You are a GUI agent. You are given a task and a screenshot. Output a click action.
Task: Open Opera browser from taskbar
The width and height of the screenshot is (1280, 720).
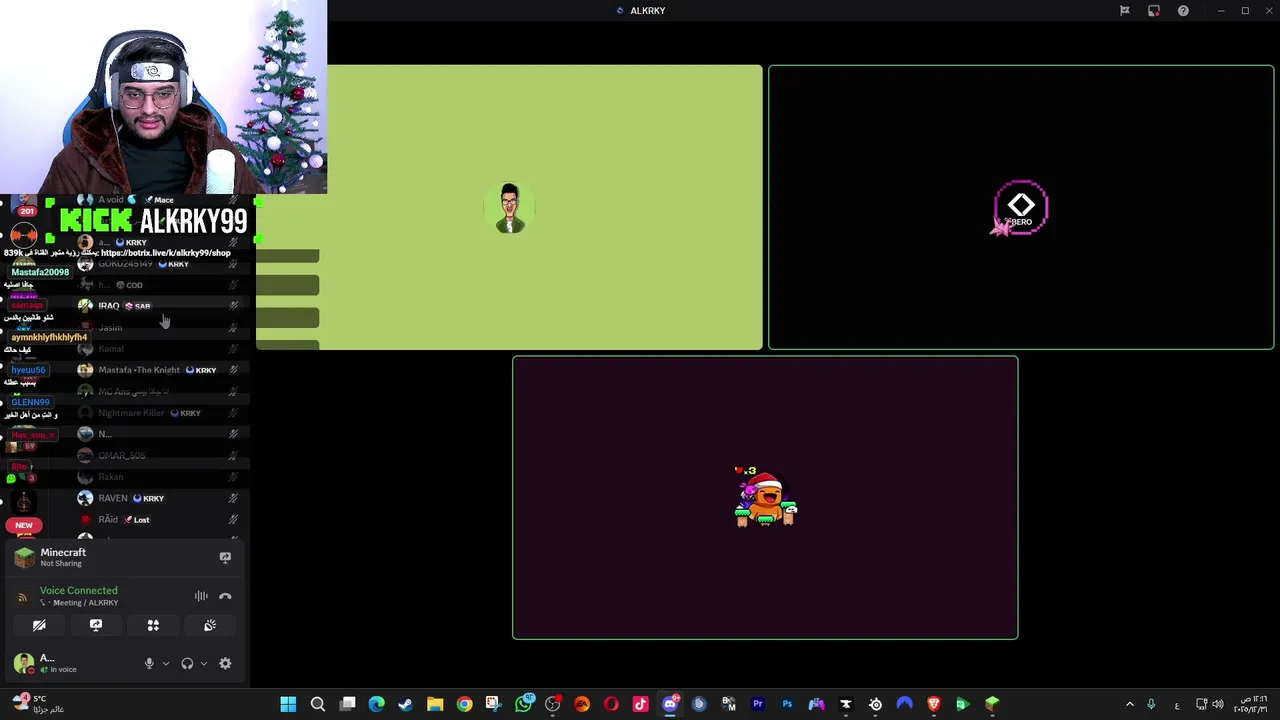pyautogui.click(x=611, y=704)
